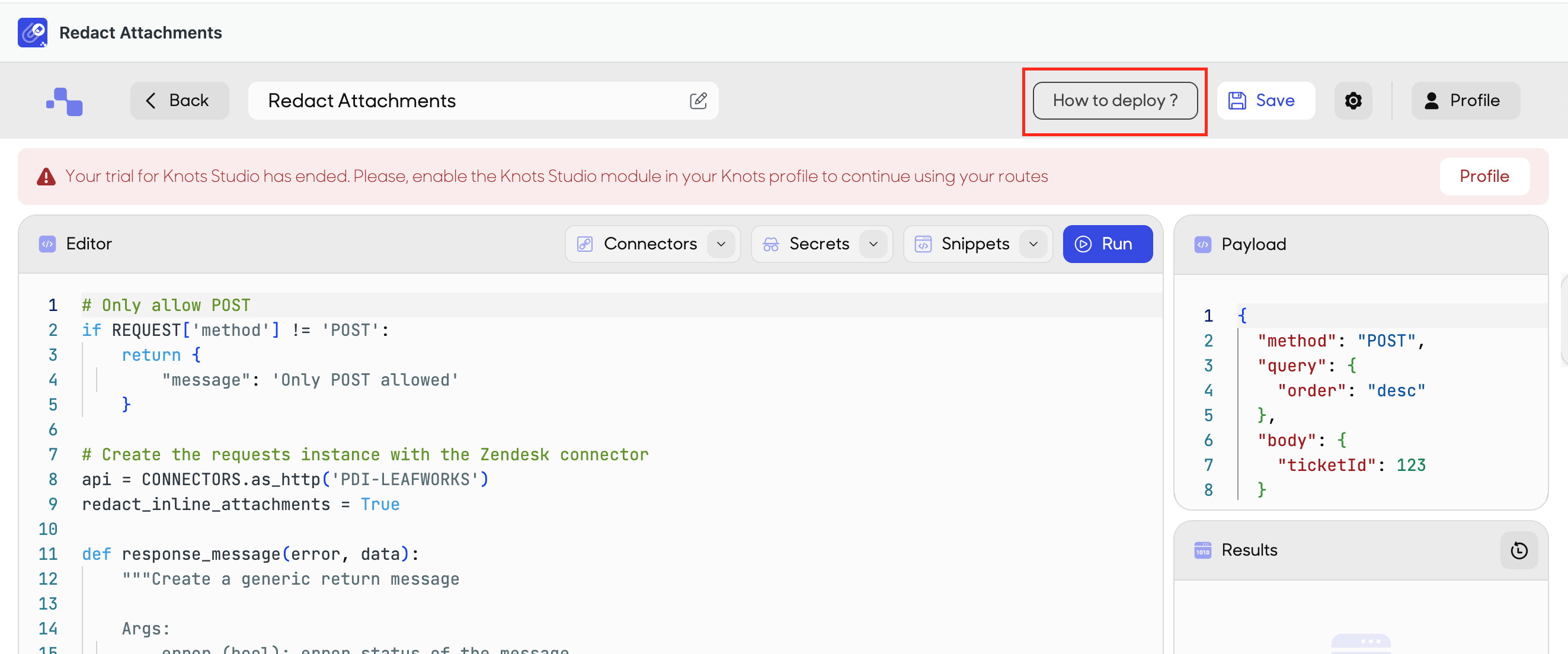Click editor line number 10

pos(48,529)
